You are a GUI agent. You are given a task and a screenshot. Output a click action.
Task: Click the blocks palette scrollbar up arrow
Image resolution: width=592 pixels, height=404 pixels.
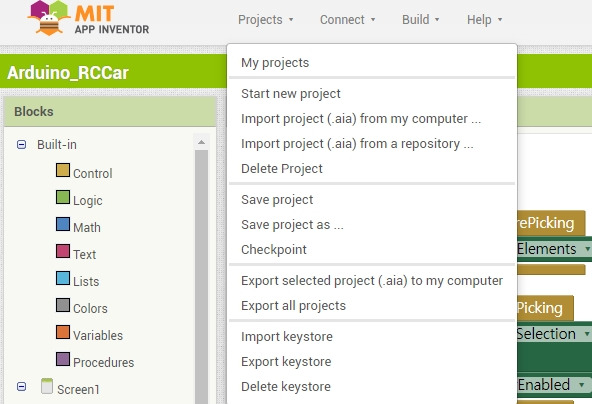click(201, 142)
